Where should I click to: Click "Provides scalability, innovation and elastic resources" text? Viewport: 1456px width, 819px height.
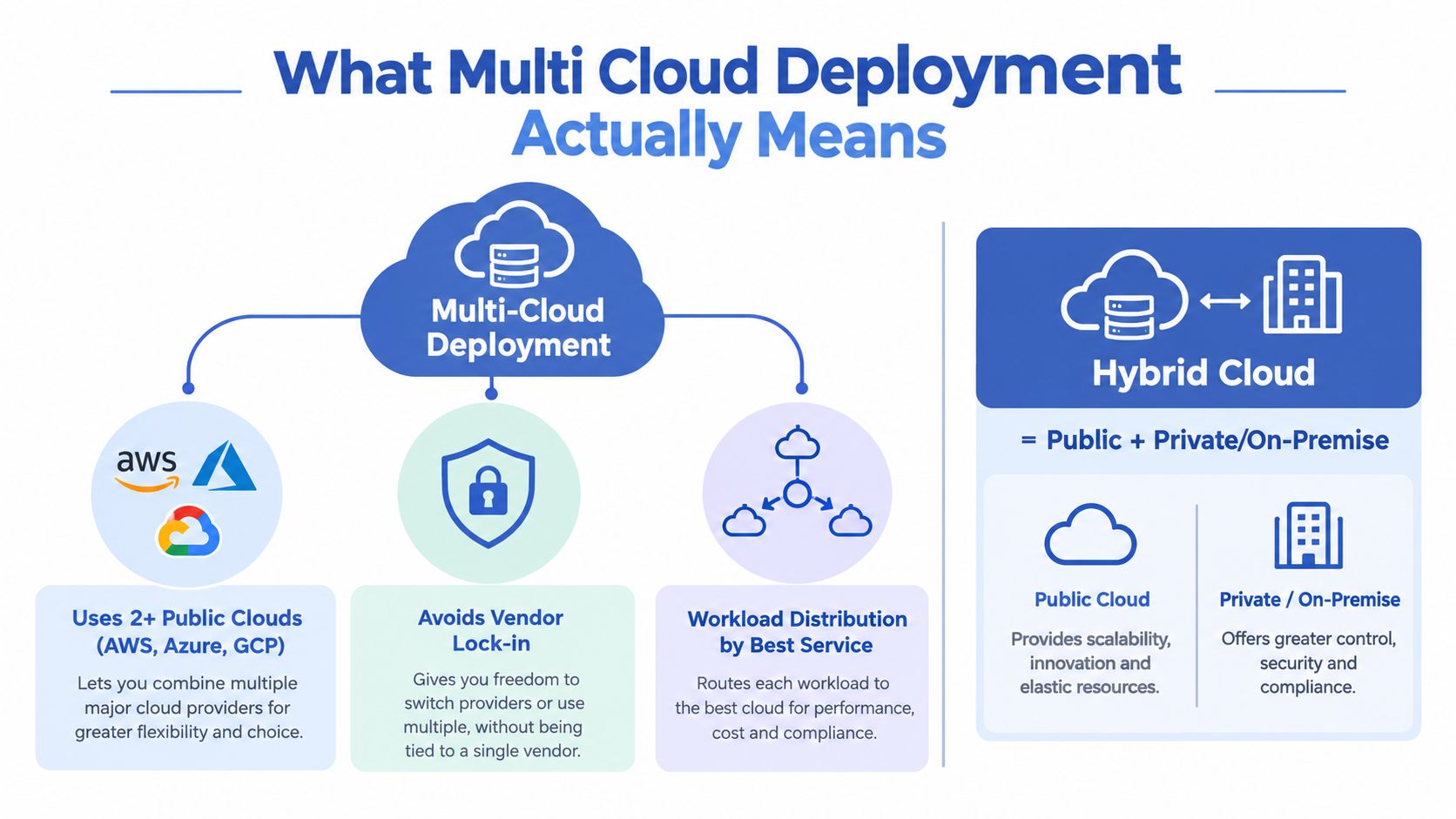pos(1090,662)
